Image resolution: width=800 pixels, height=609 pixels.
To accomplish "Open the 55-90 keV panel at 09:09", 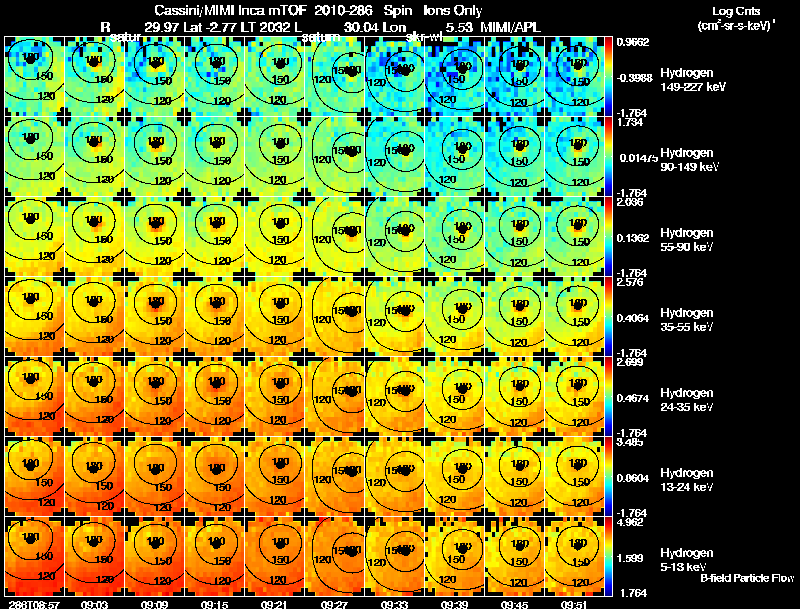I will (x=155, y=237).
